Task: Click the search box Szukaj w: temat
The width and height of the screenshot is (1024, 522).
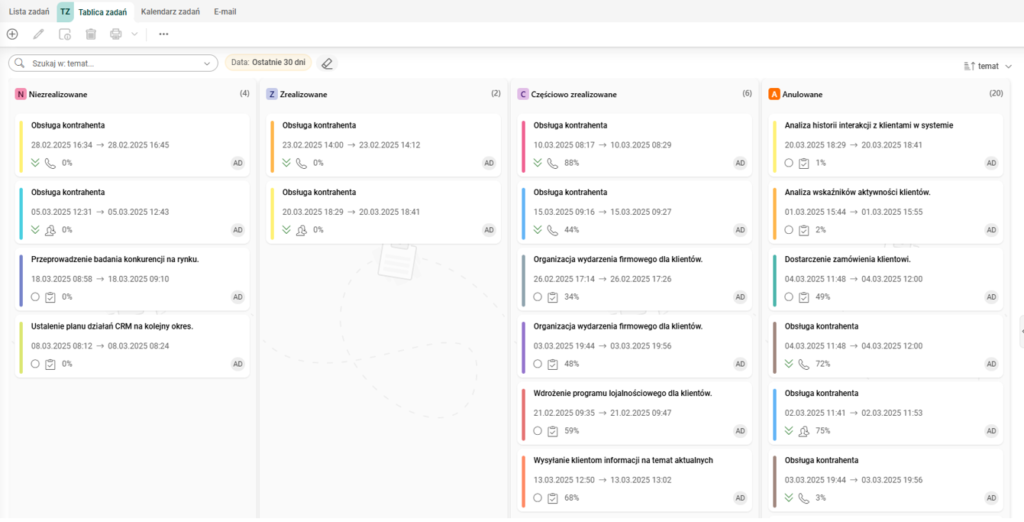Action: (x=113, y=63)
